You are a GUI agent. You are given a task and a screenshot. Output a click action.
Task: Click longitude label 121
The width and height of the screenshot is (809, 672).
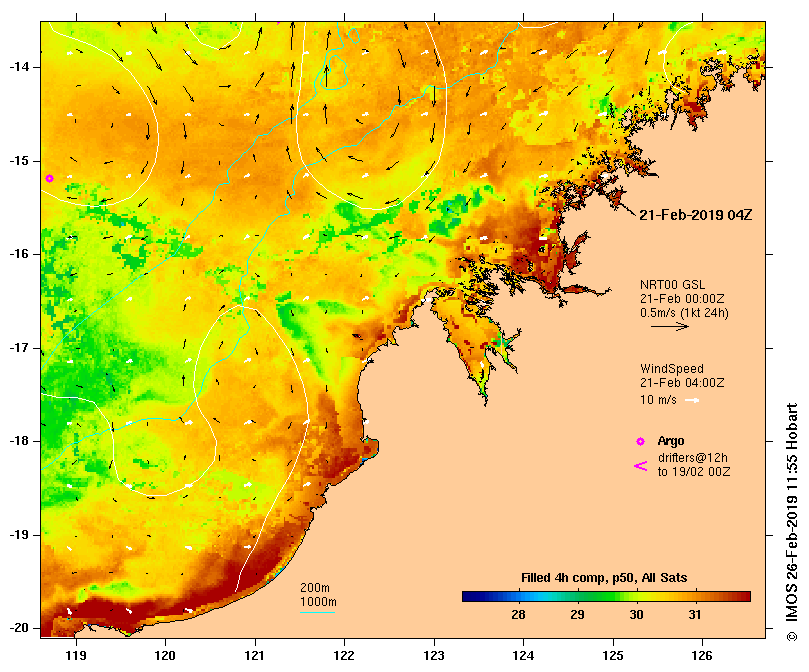254,656
